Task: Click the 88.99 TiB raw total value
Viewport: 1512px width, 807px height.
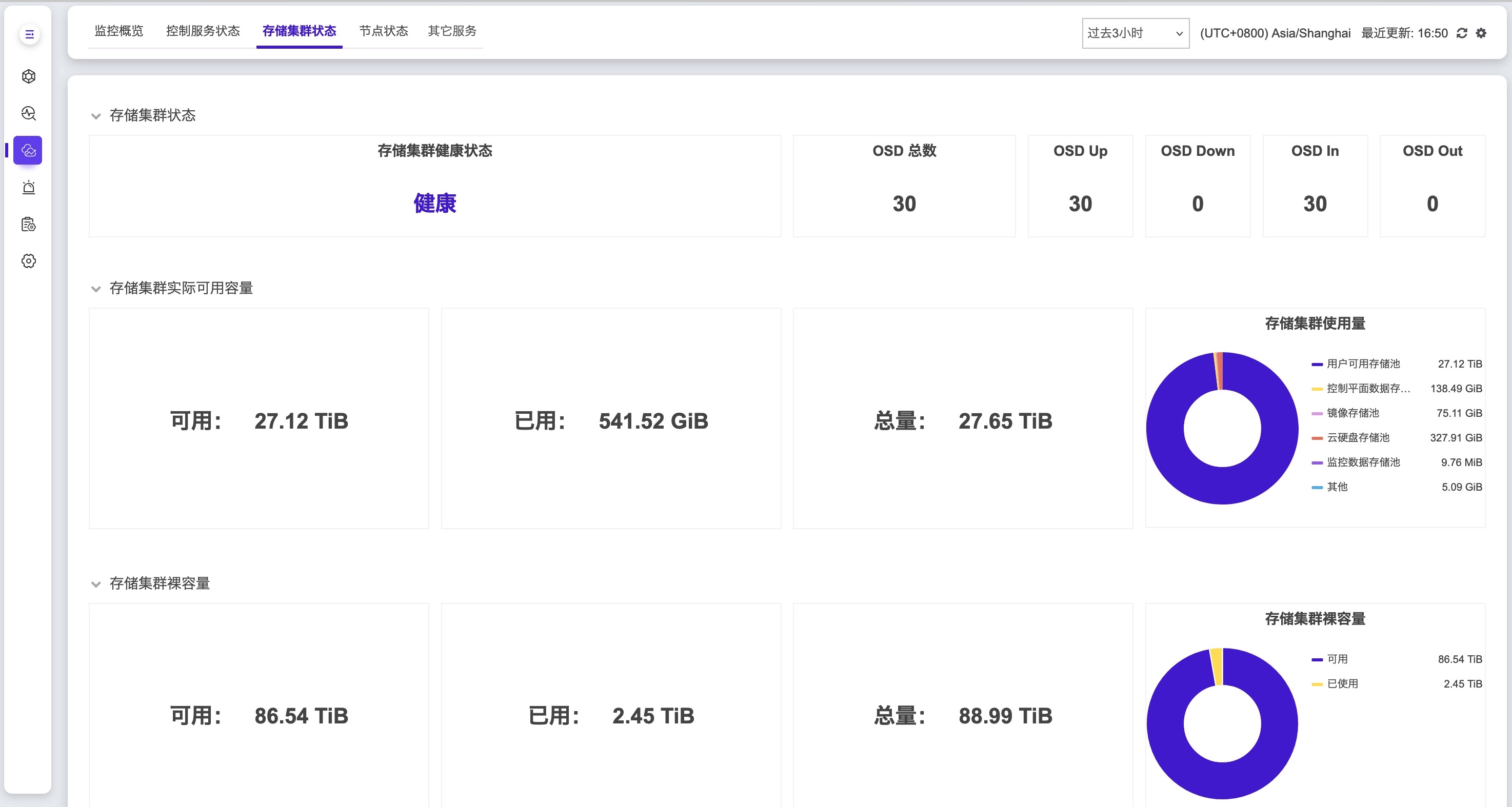Action: click(x=1005, y=716)
